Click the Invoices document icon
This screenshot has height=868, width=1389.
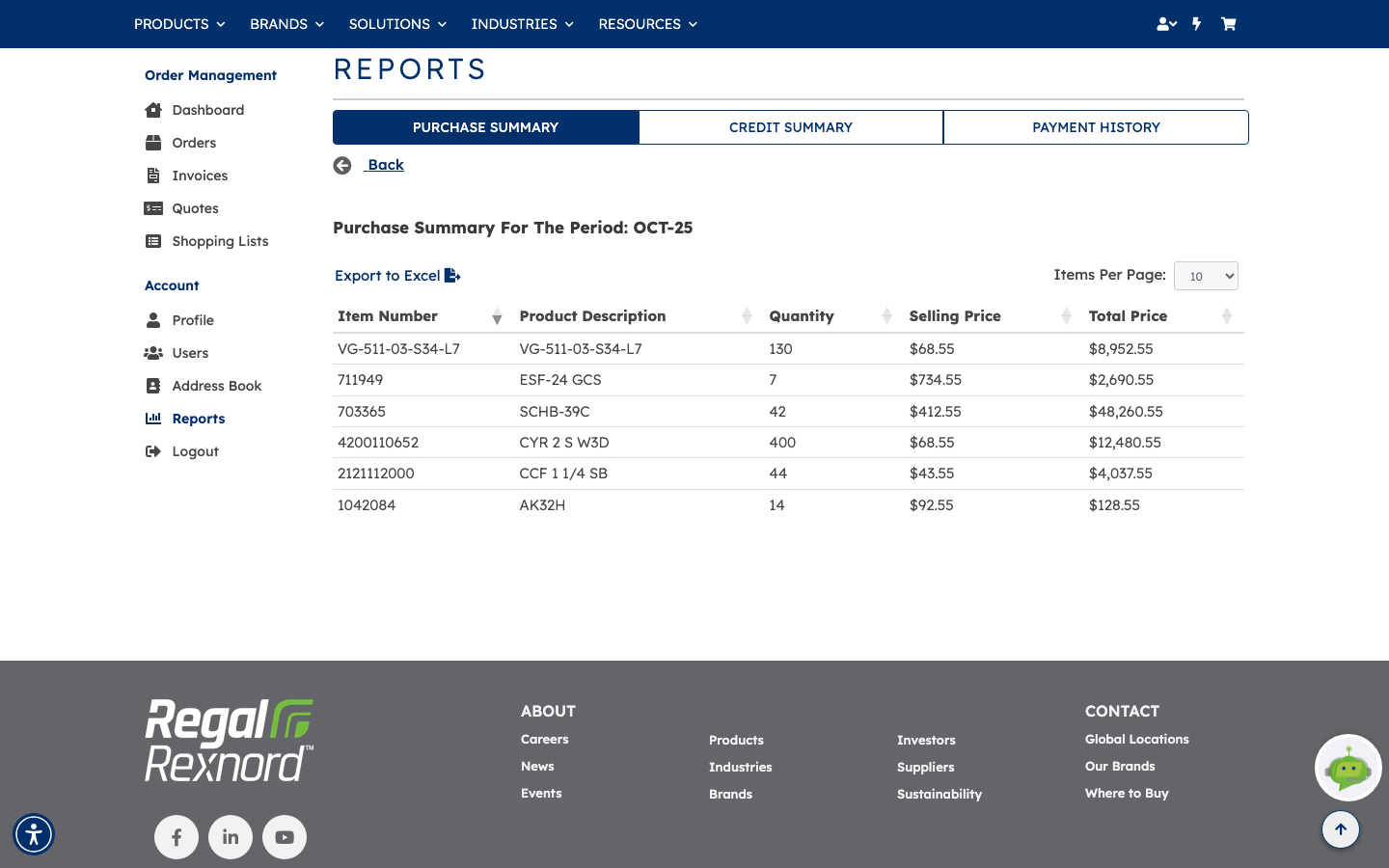(153, 176)
